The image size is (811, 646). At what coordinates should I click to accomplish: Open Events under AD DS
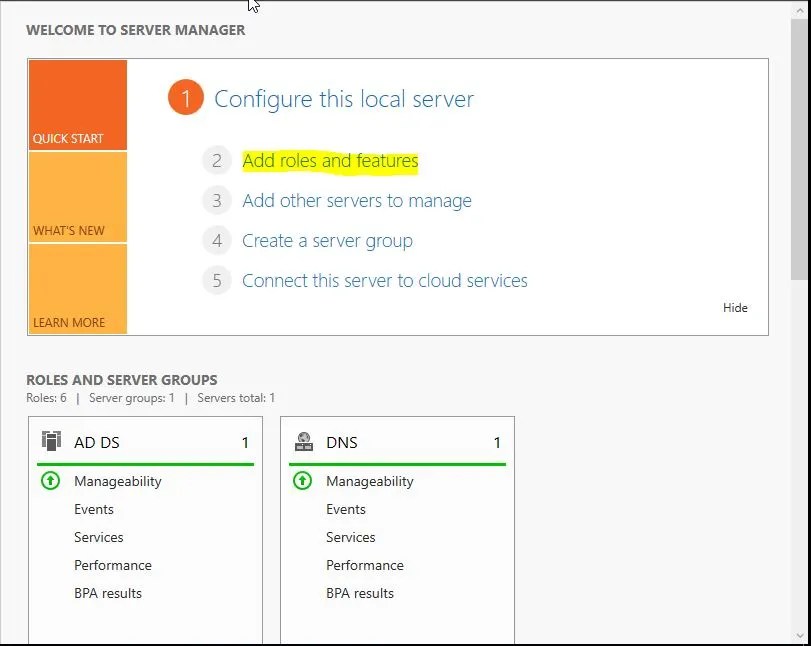94,509
